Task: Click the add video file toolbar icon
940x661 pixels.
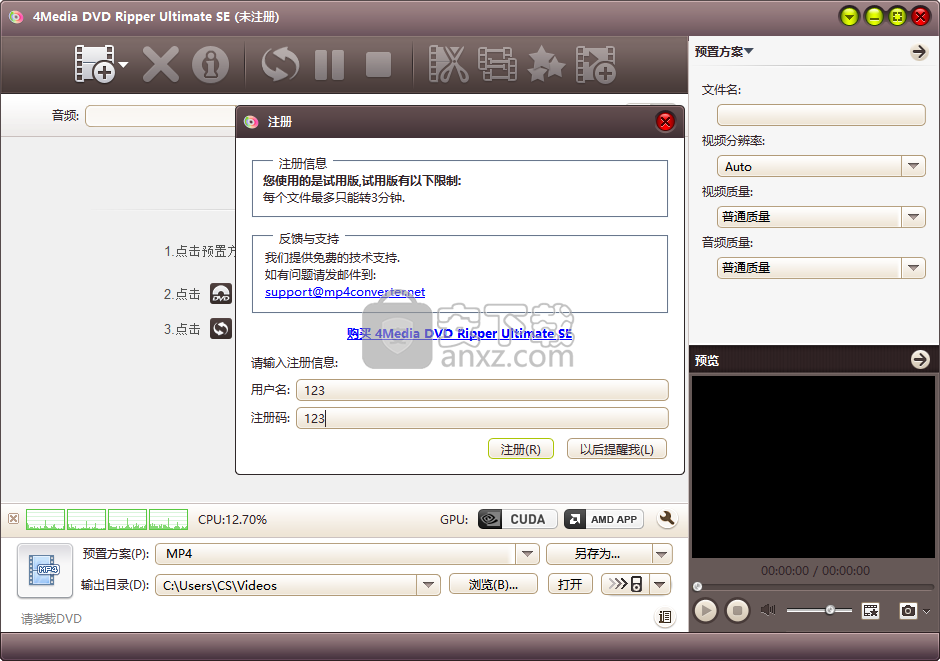Action: tap(95, 64)
